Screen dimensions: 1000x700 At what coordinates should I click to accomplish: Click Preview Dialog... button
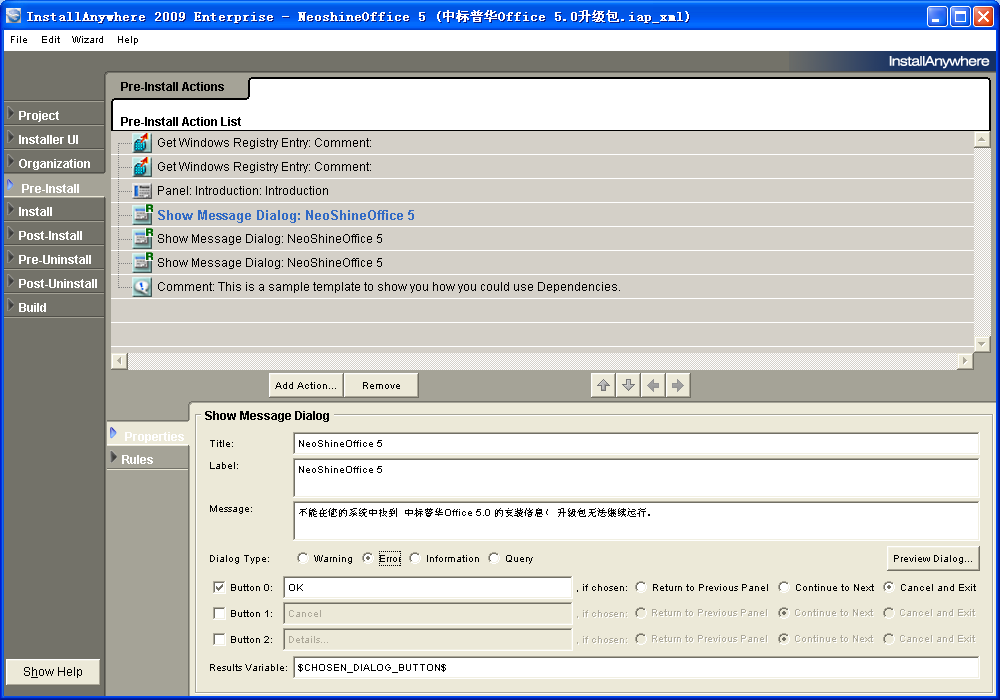(x=932, y=558)
